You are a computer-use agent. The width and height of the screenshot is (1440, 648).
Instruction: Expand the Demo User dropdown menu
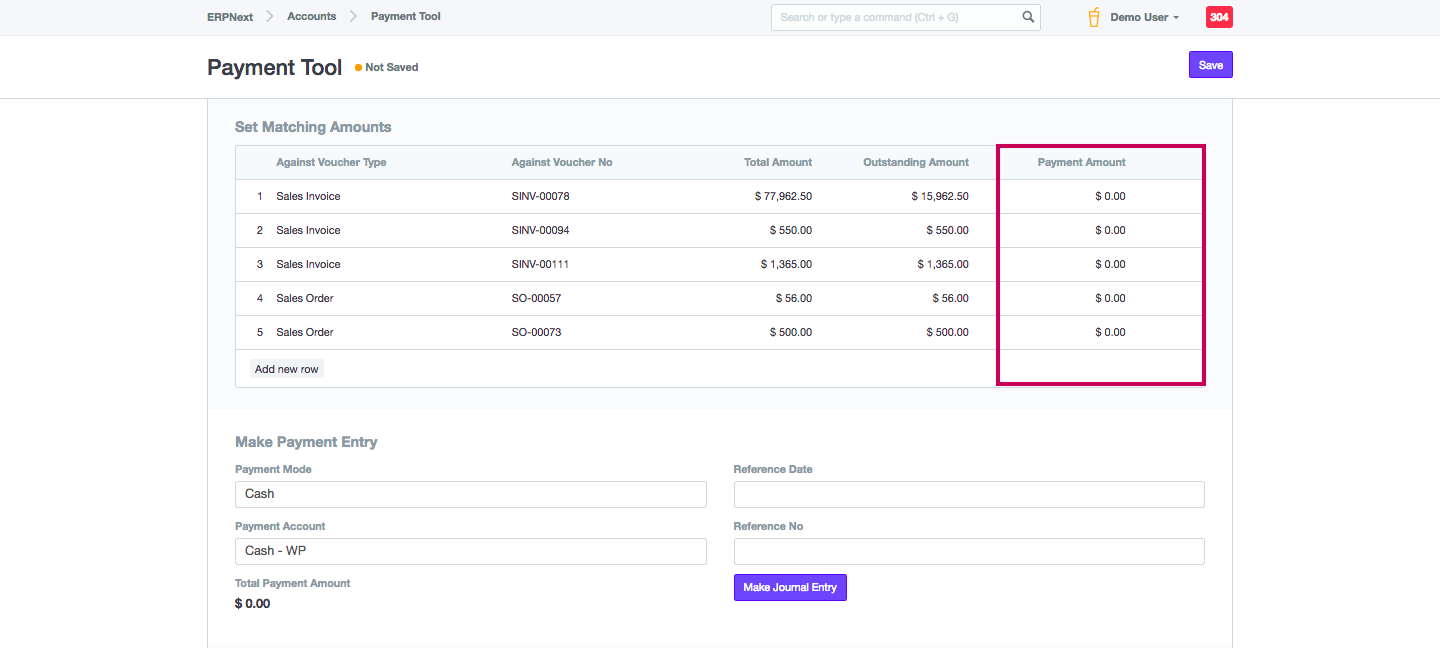1144,17
